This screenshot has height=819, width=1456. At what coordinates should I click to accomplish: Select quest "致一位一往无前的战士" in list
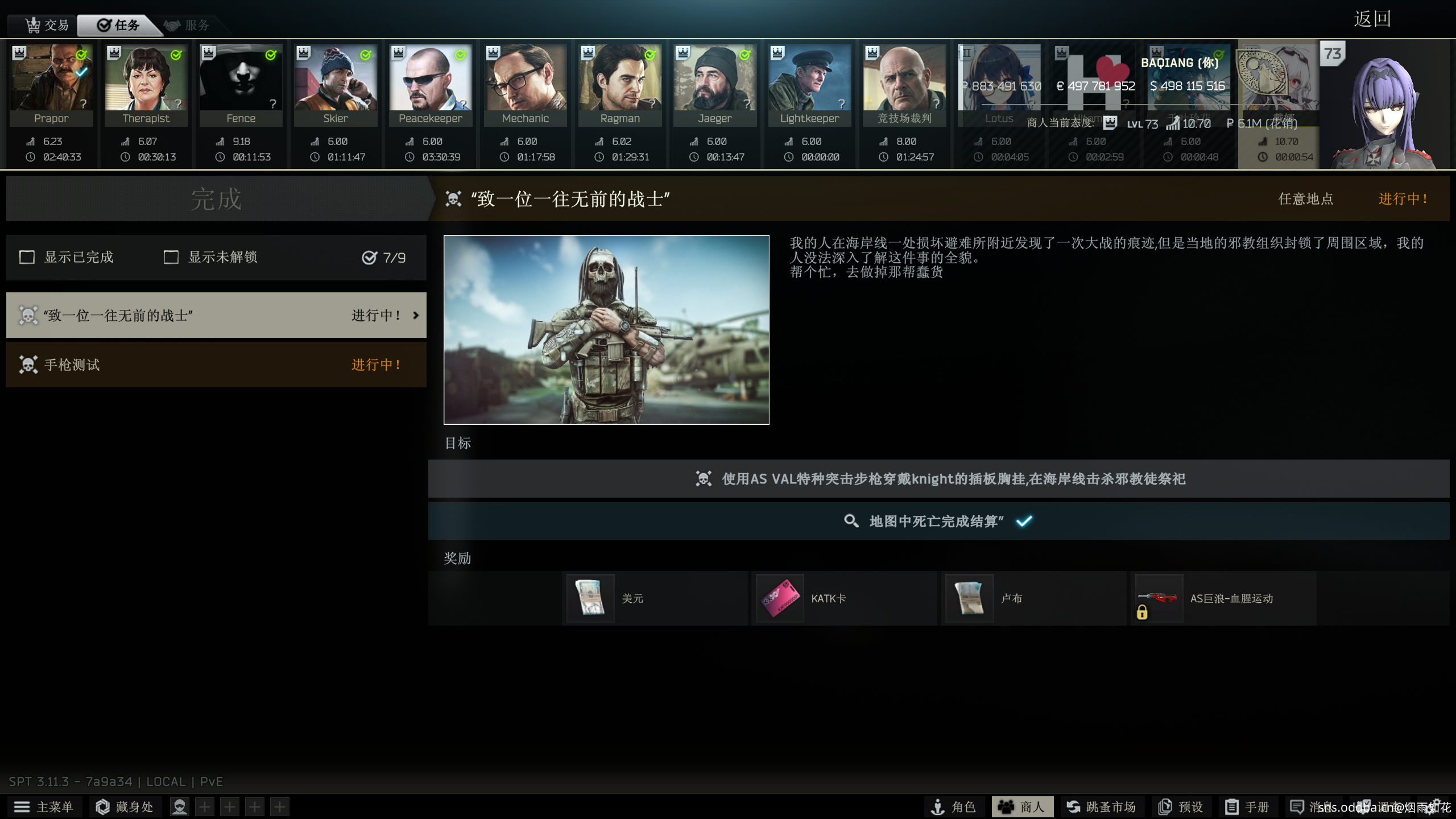click(216, 315)
